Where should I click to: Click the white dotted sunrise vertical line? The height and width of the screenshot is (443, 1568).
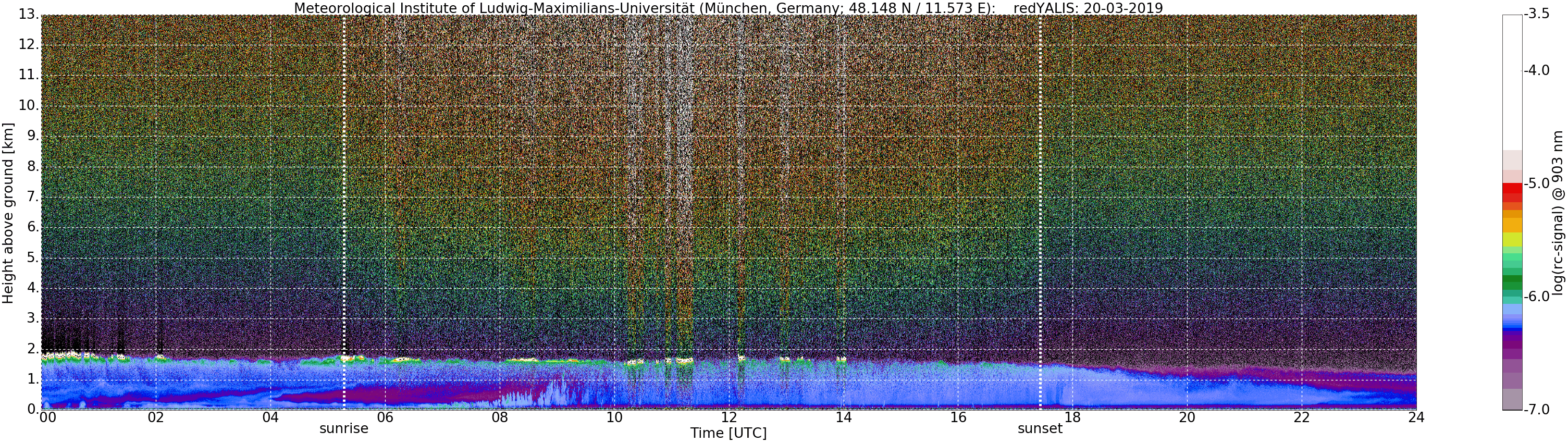(344, 212)
